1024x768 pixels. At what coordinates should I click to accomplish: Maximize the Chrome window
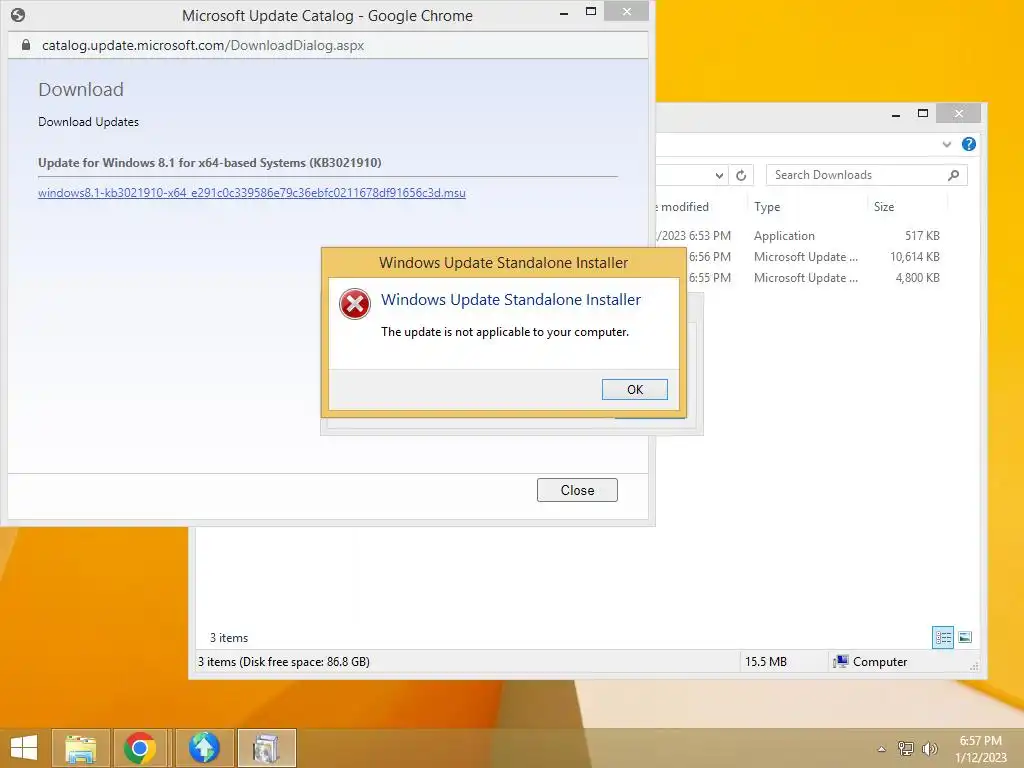point(591,12)
